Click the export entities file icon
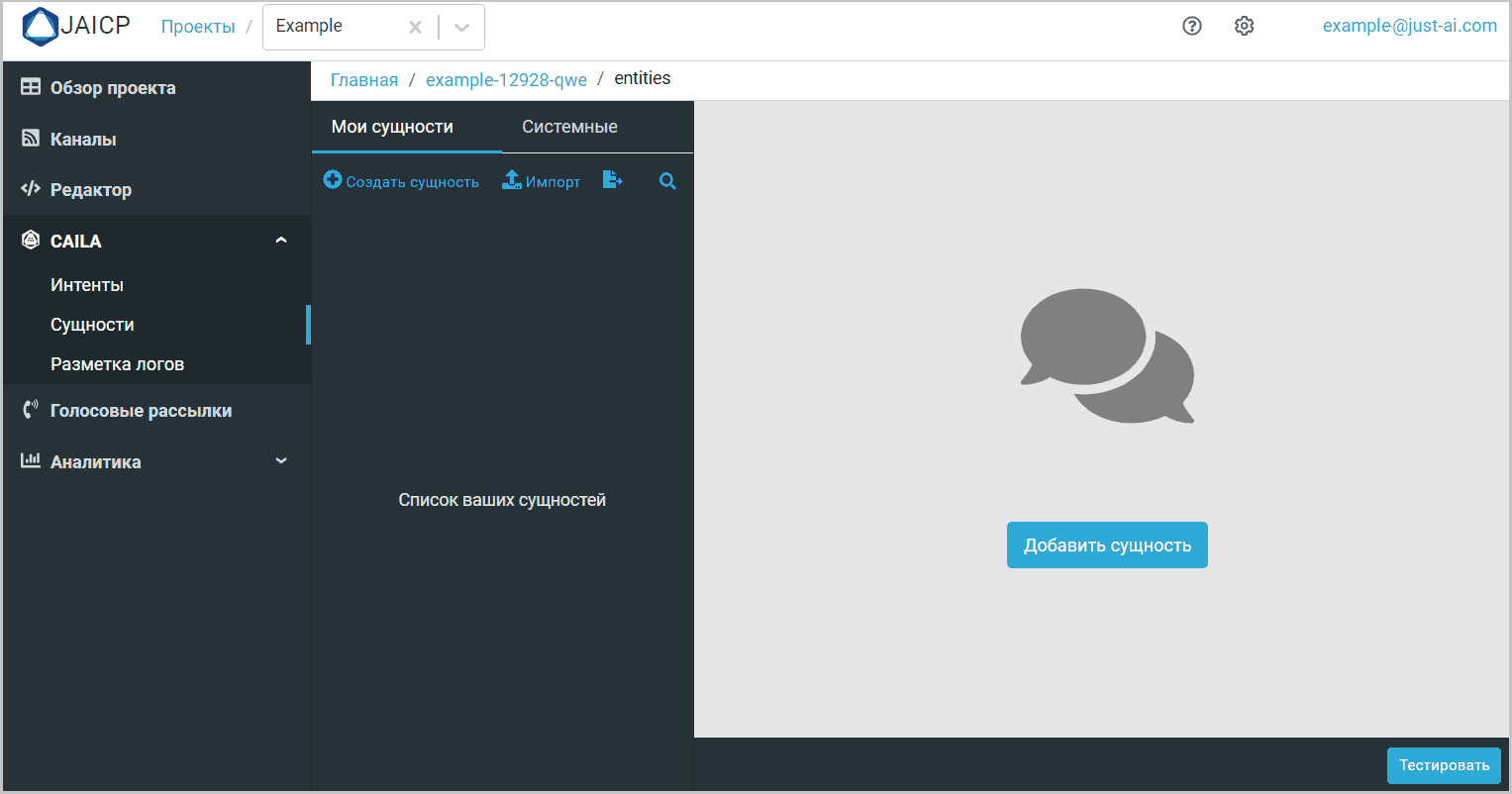1512x794 pixels. pyautogui.click(x=613, y=180)
